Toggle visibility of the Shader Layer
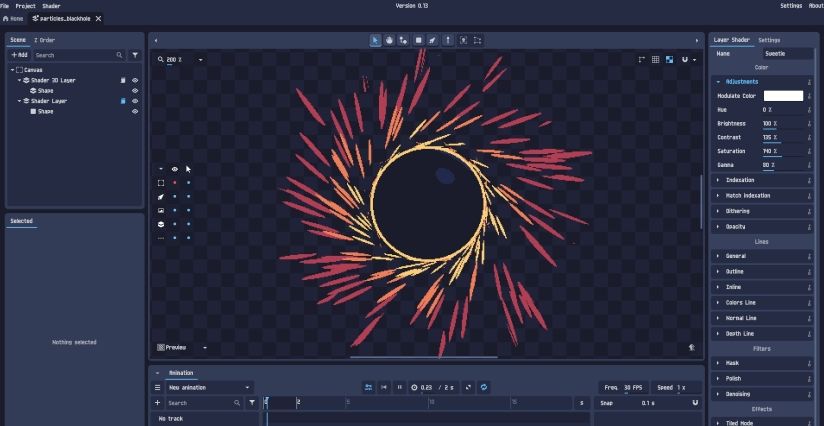The width and height of the screenshot is (824, 426). point(135,101)
